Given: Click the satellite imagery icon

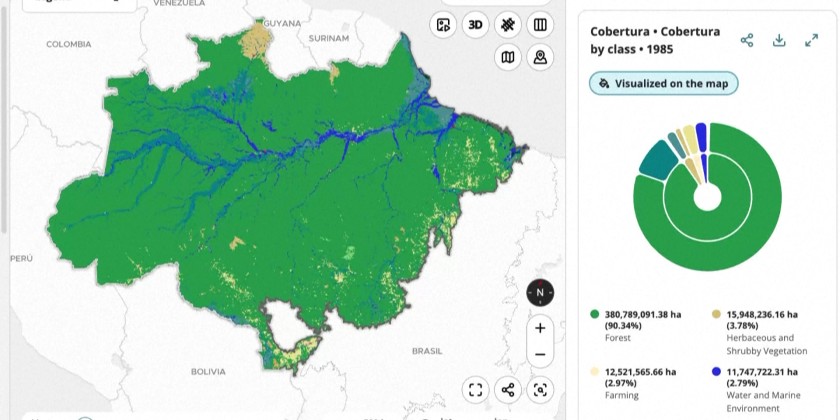Looking at the screenshot, I should pos(508,25).
